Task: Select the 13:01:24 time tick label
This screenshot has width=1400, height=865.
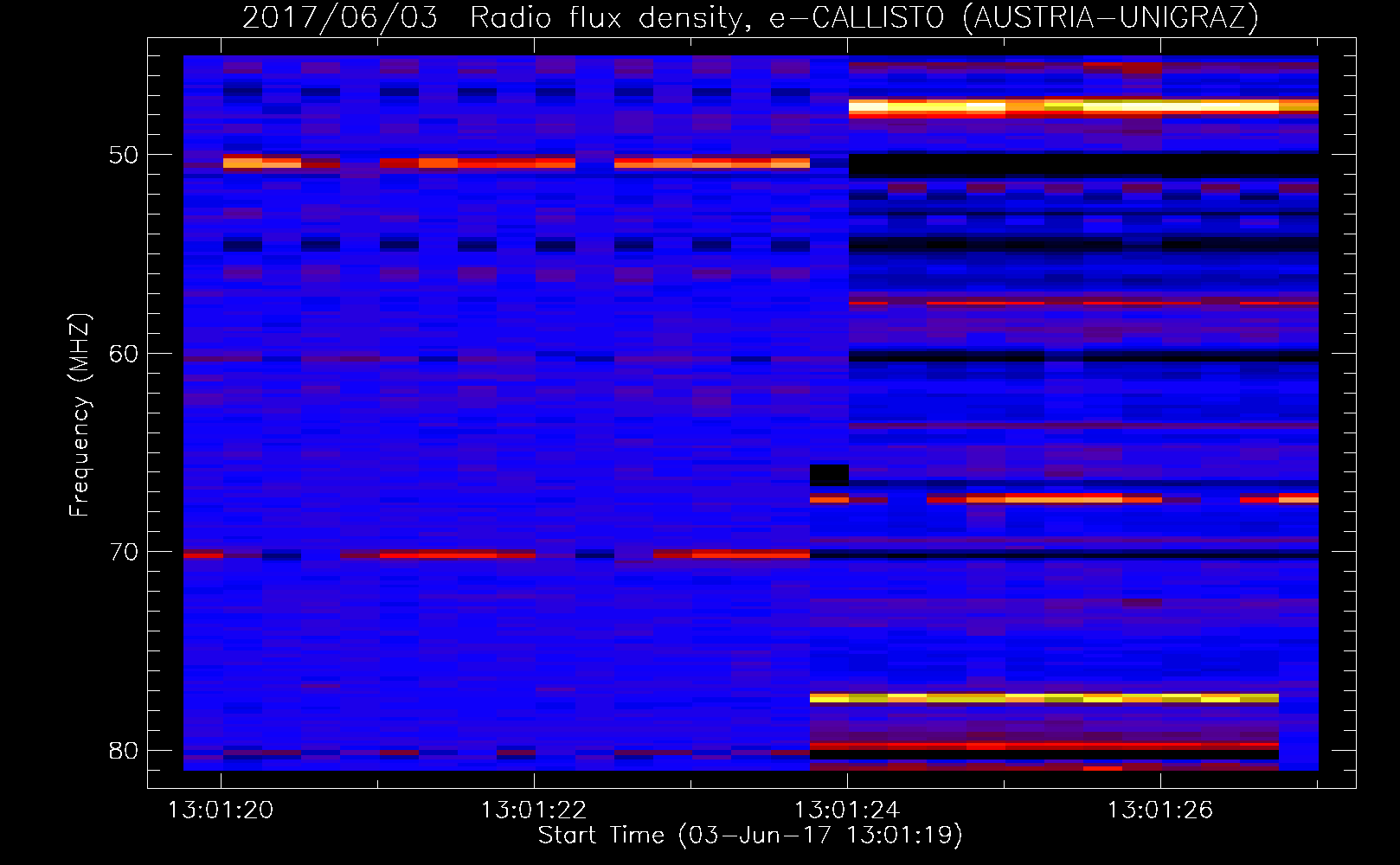Action: [x=847, y=811]
